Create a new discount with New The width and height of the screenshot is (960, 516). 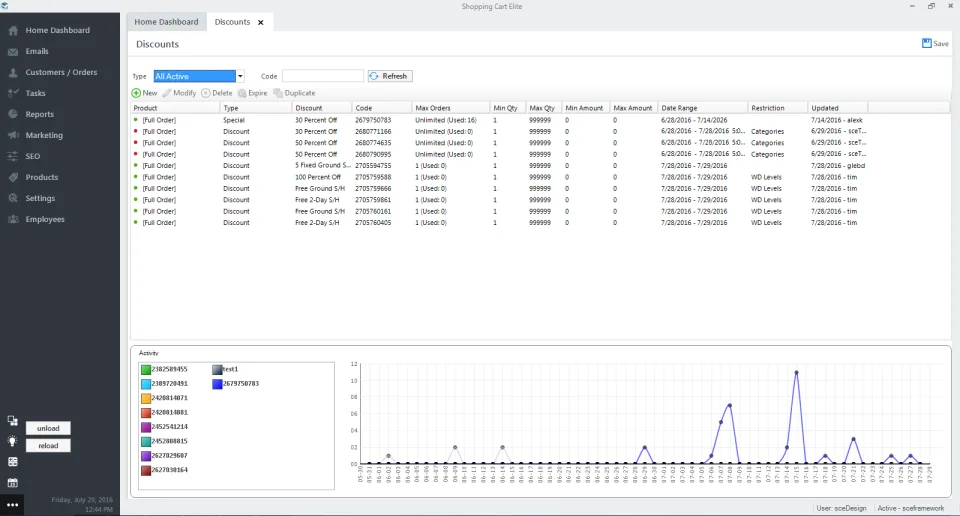click(144, 93)
